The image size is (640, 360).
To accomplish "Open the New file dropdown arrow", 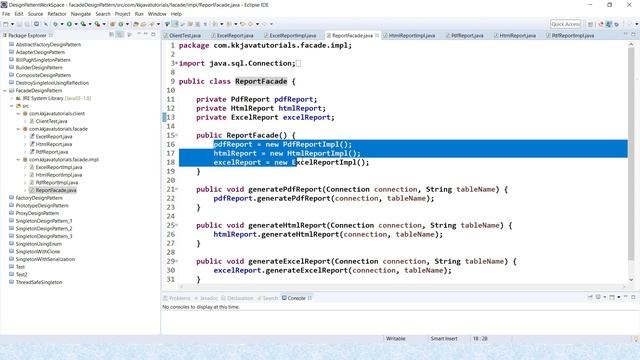I will coord(12,24).
